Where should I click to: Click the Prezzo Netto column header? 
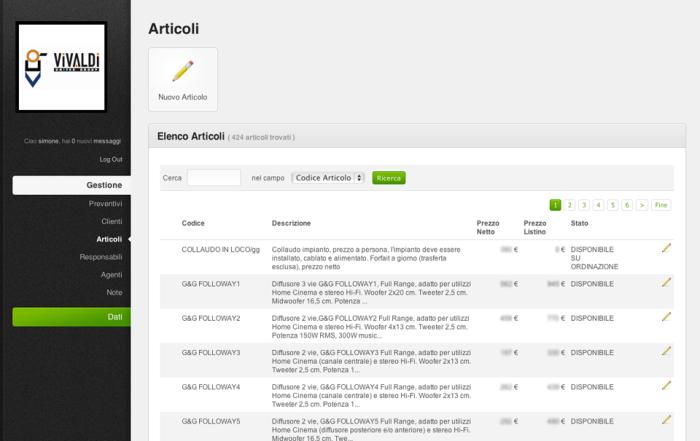tap(488, 227)
